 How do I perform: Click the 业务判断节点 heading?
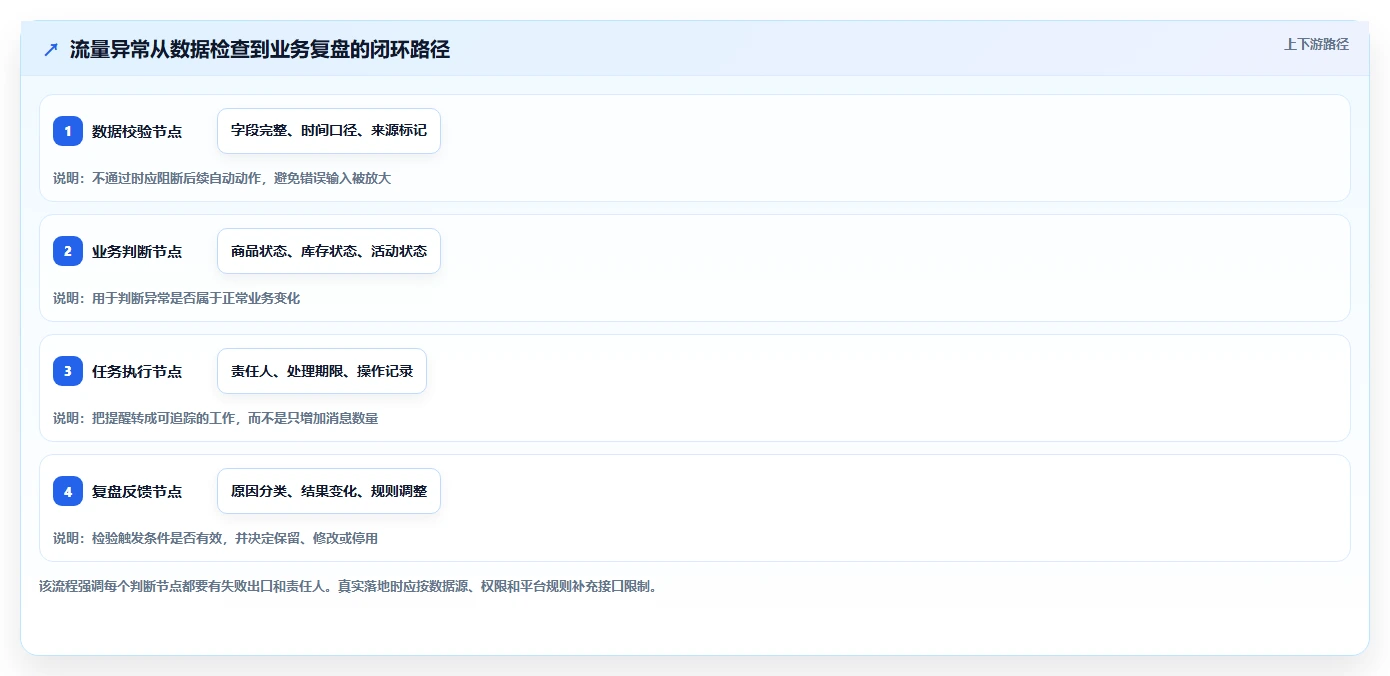(137, 251)
